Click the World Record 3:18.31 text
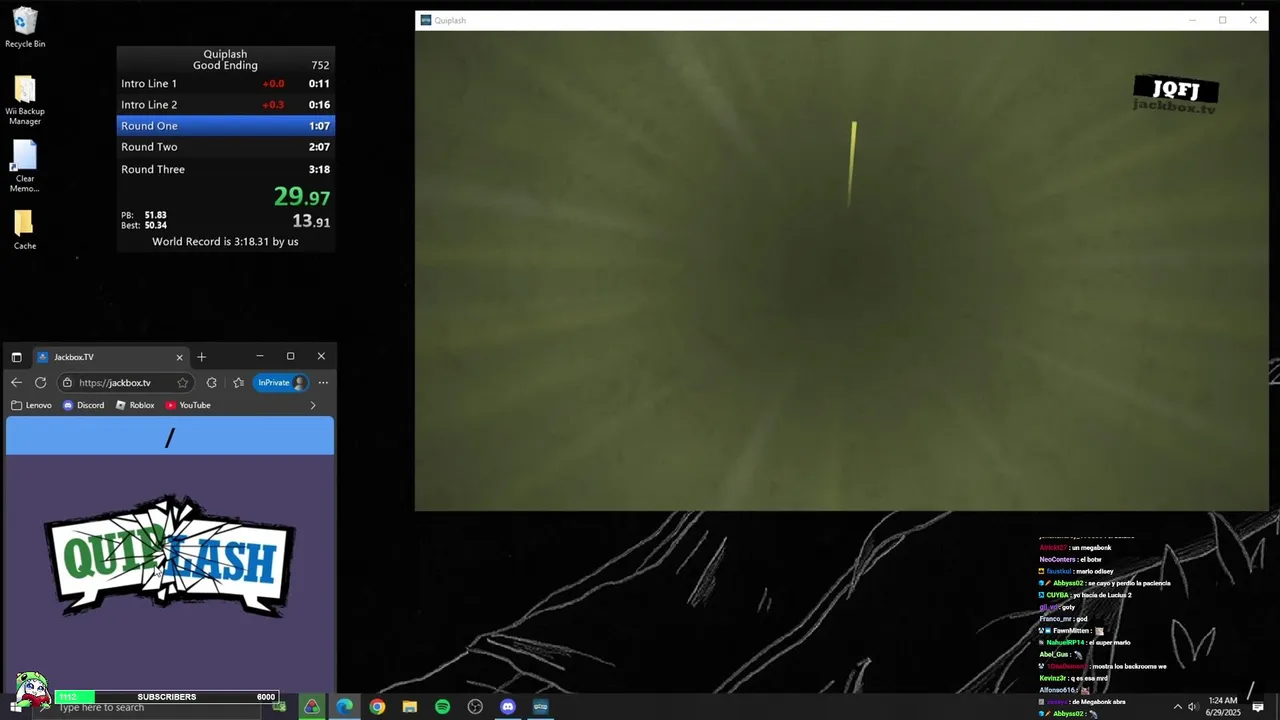Screen dimensions: 1280x720 (x=225, y=241)
